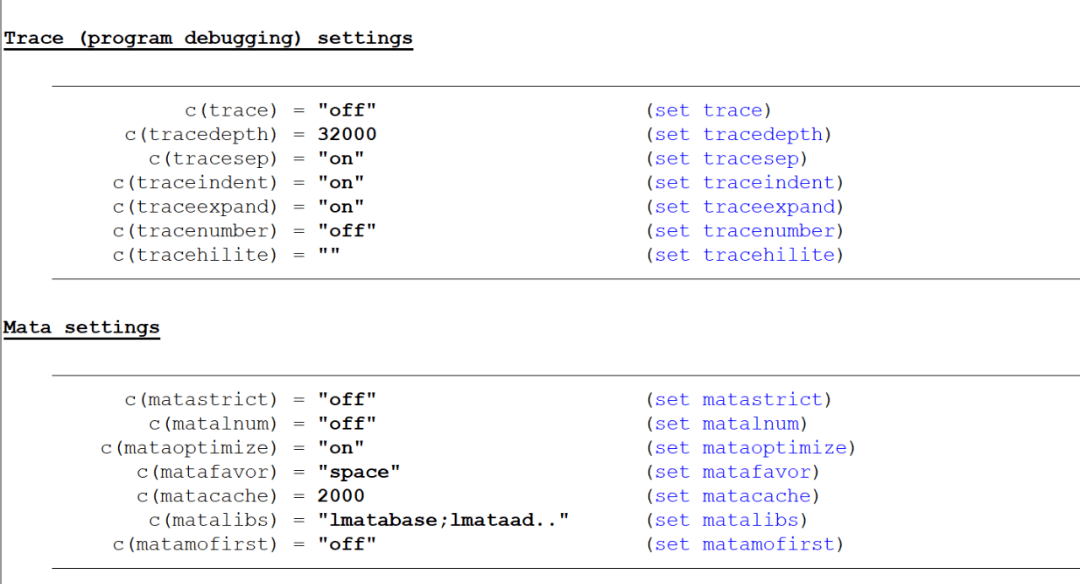
Task: Click the 'Mata settings' heading
Action: click(x=81, y=327)
